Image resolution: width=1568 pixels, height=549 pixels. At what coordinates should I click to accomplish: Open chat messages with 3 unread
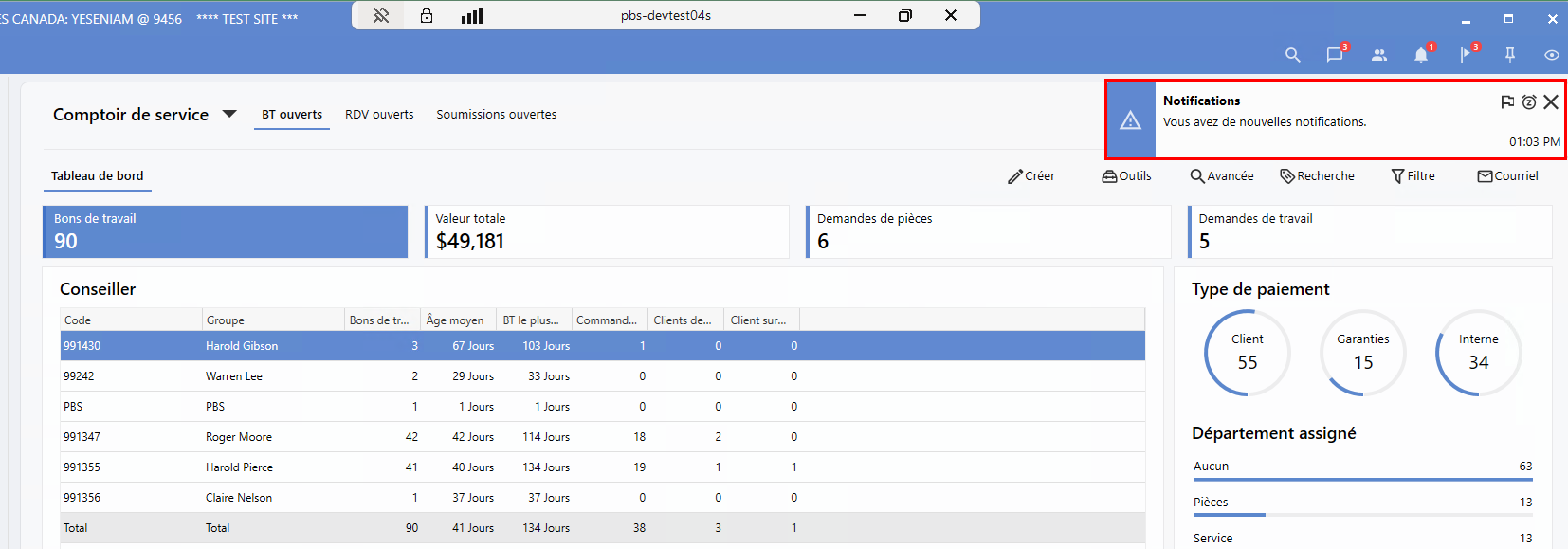pos(1335,55)
